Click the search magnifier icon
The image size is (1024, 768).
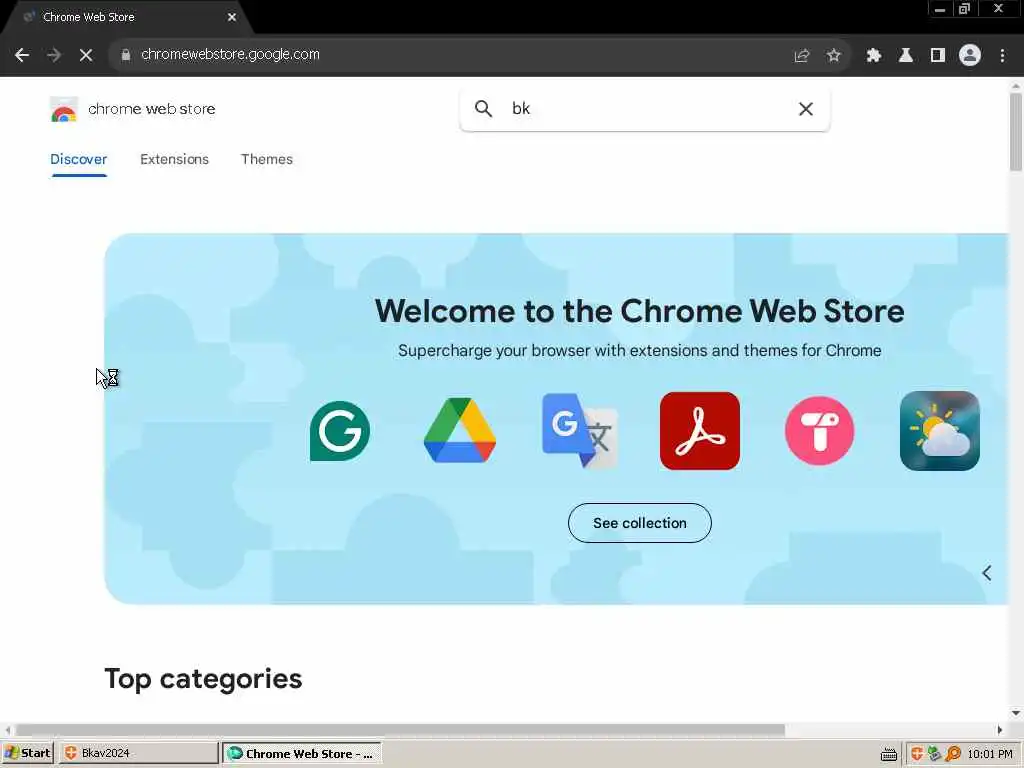(x=483, y=108)
